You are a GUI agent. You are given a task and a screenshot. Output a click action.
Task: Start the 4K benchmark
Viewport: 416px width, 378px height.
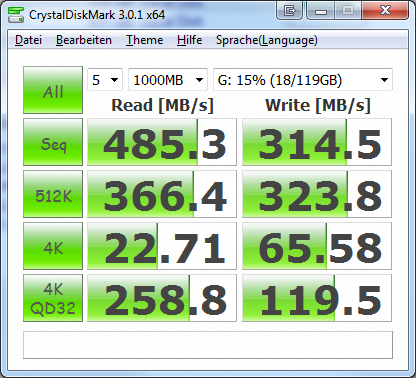(53, 246)
